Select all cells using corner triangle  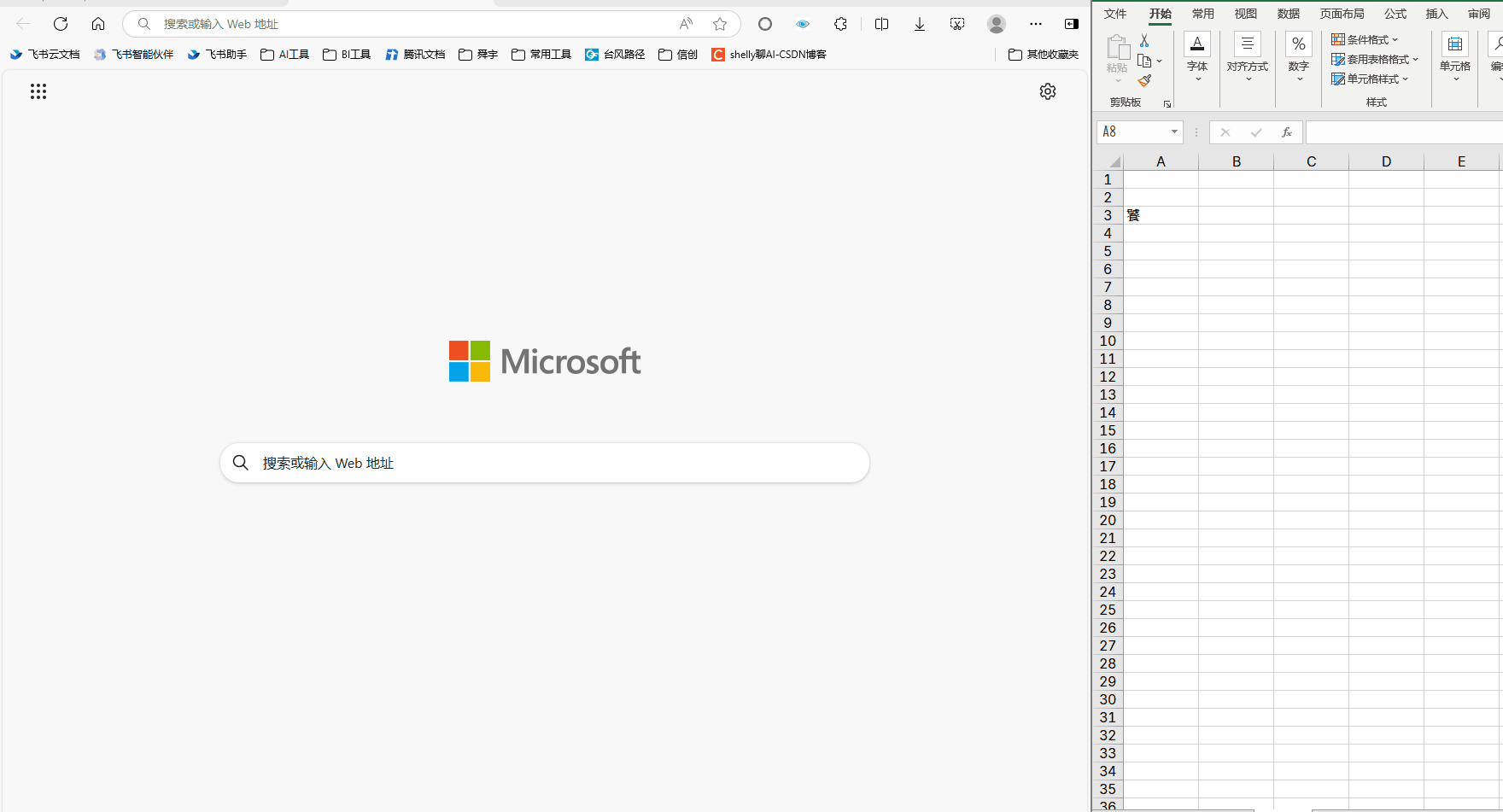[1114, 161]
